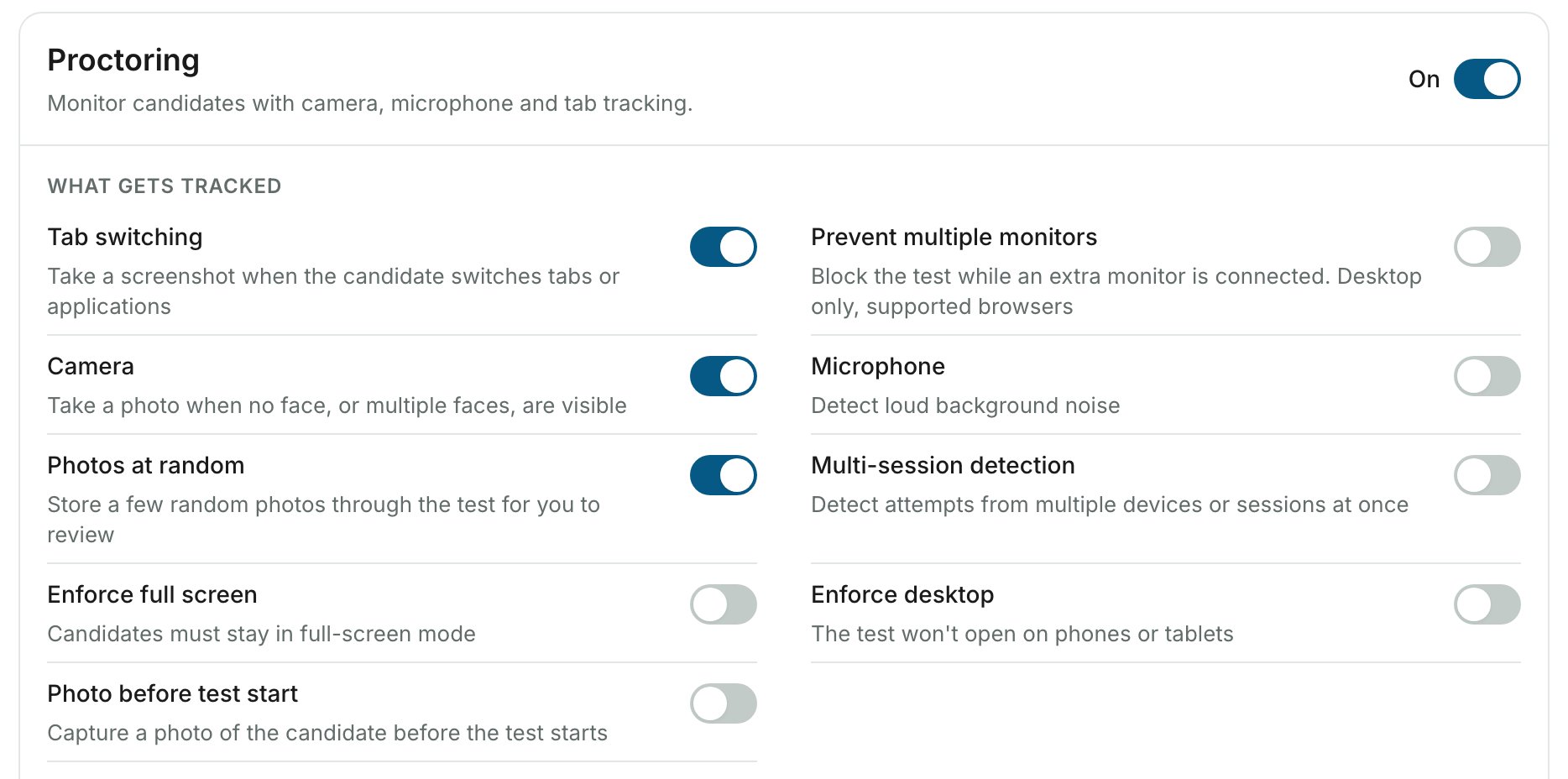
Task: Click the Enforce full screen title
Action: (x=152, y=595)
